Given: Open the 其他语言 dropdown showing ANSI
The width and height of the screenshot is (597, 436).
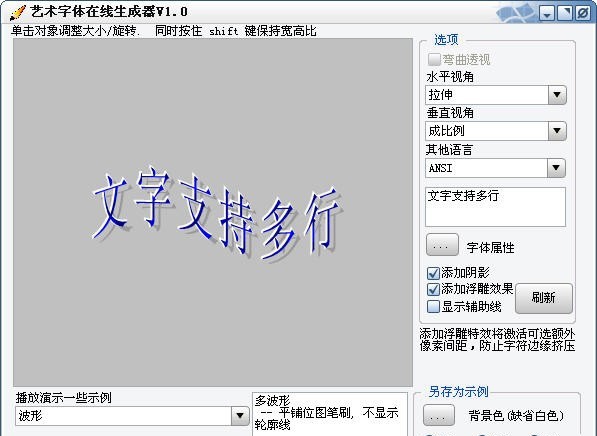Looking at the screenshot, I should tap(495, 168).
